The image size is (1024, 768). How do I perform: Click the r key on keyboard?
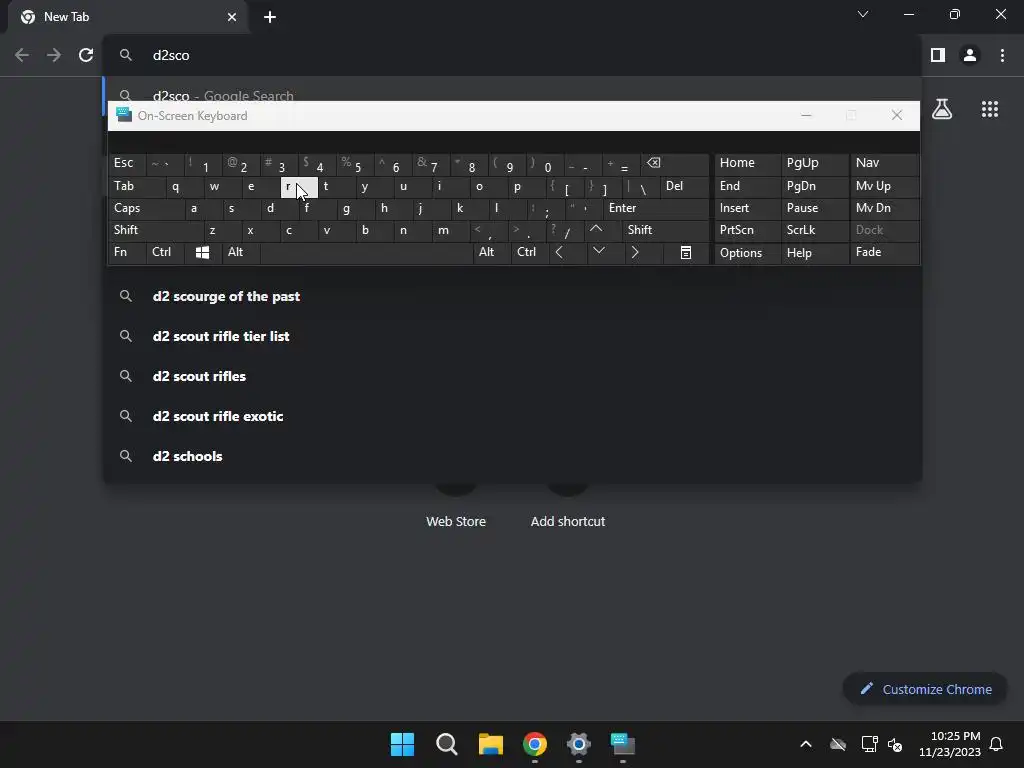point(299,187)
